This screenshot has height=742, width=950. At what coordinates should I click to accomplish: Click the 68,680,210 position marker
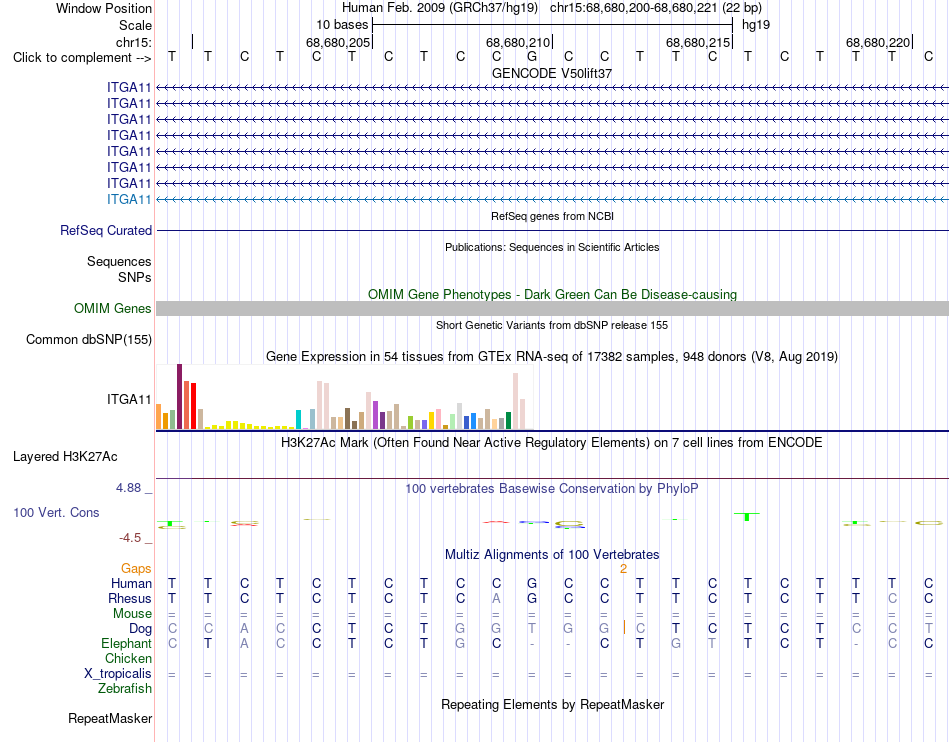(x=518, y=42)
